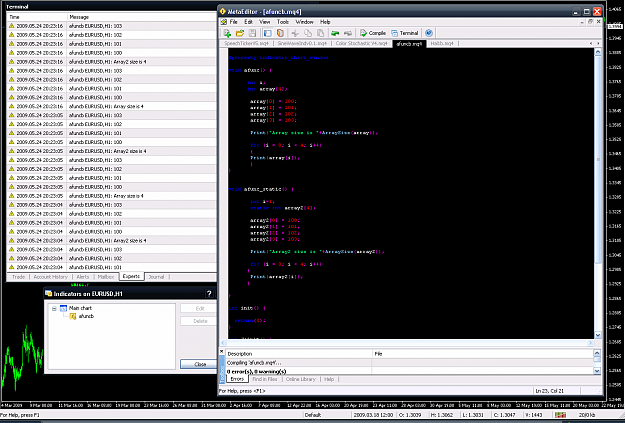This screenshot has height=423, width=625.
Task: Click the connection bars icon in status bar
Action: tap(560, 415)
